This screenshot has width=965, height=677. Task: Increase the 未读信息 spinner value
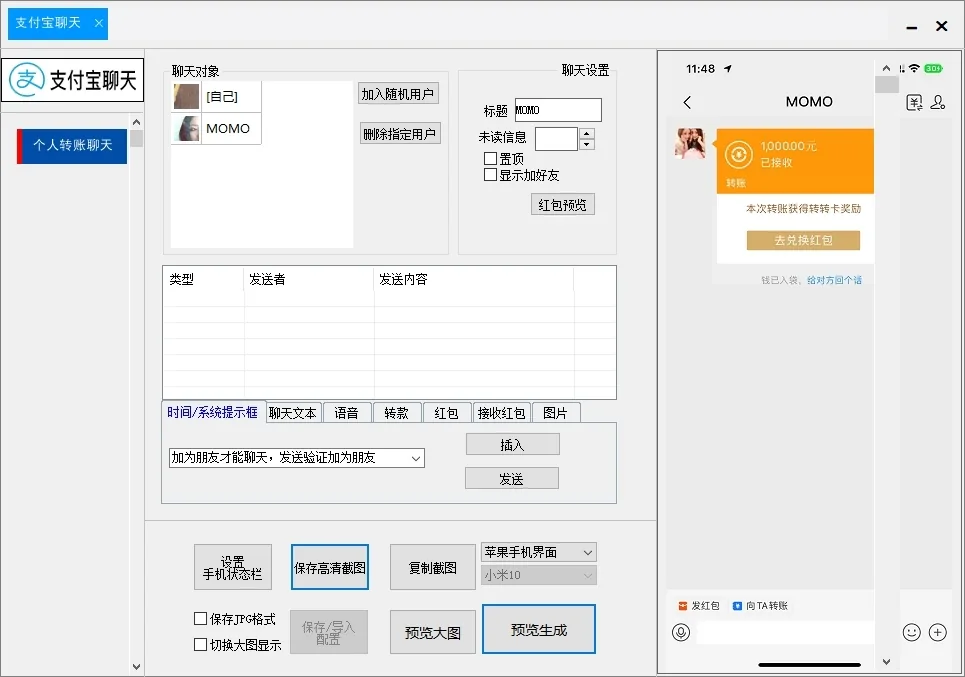point(587,133)
